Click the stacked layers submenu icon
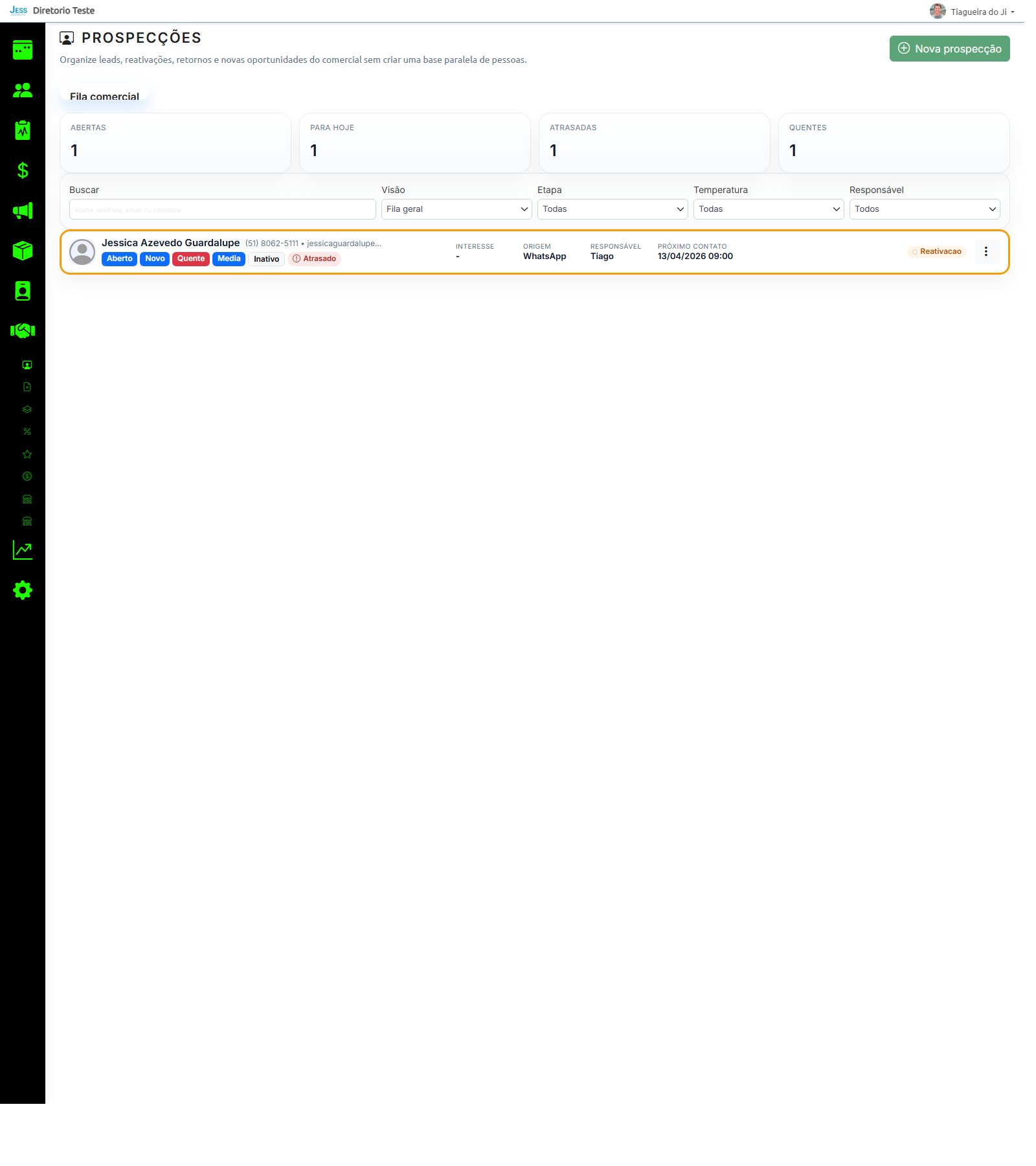This screenshot has height=1166, width=1036. pos(27,409)
